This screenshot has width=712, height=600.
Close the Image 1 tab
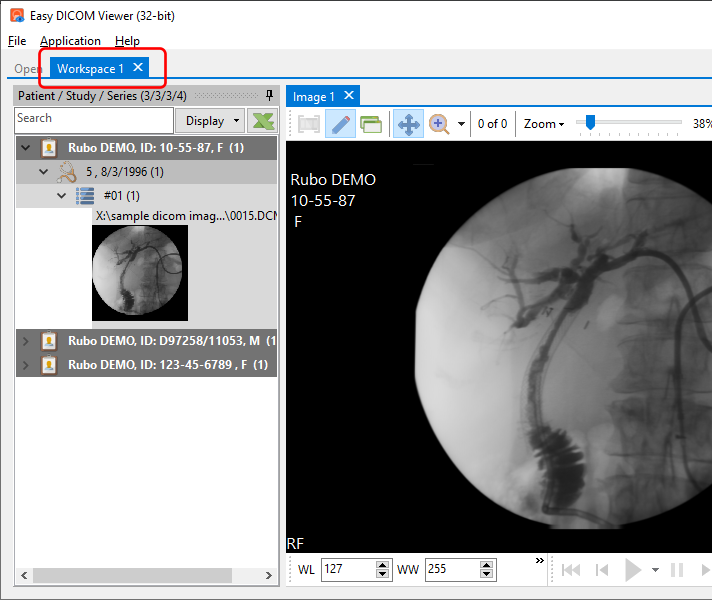coord(348,96)
